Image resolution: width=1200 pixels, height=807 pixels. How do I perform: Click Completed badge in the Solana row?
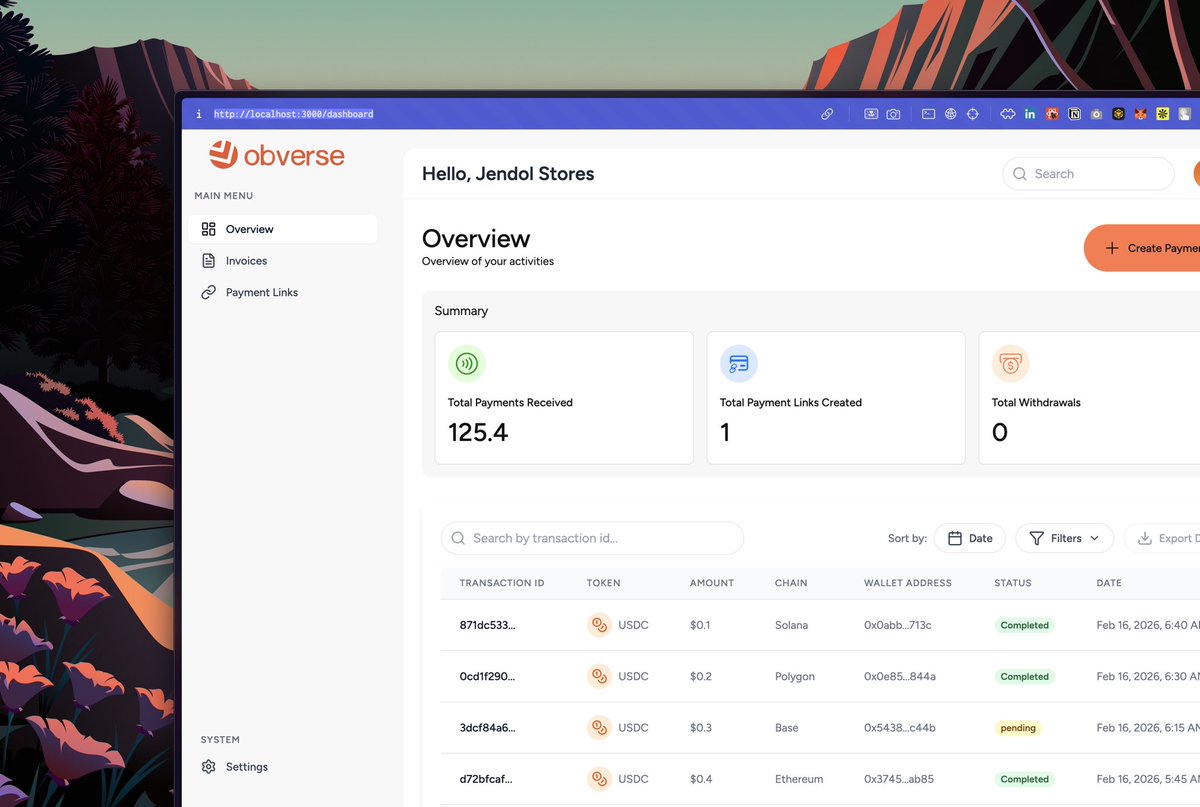pyautogui.click(x=1025, y=625)
